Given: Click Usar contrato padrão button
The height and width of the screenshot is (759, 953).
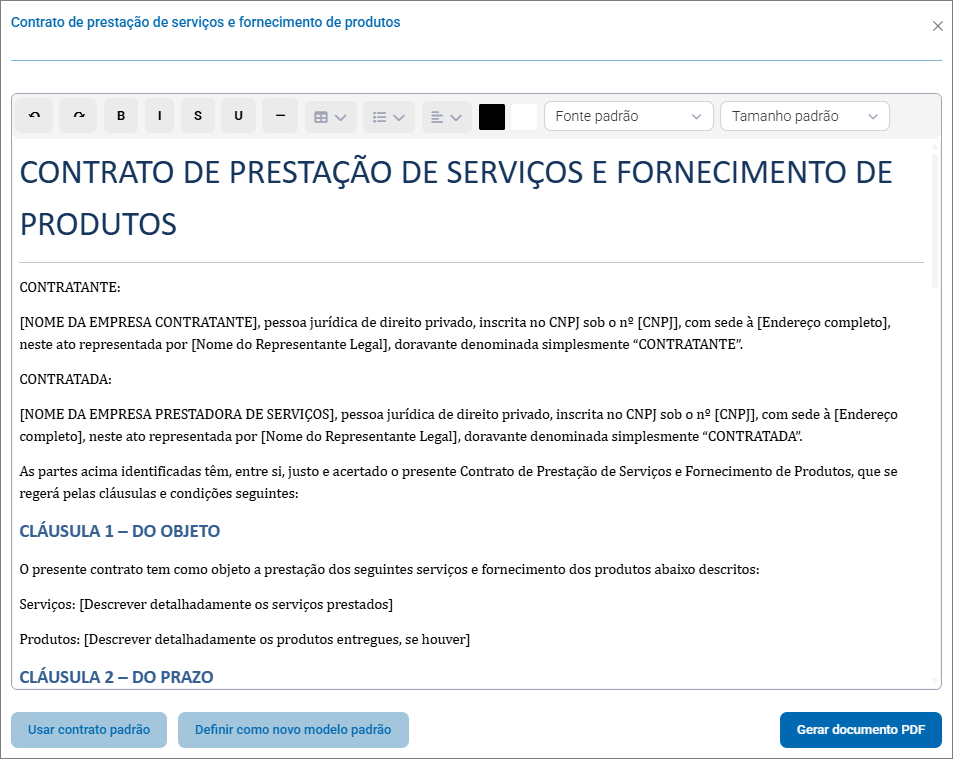Looking at the screenshot, I should (x=89, y=730).
